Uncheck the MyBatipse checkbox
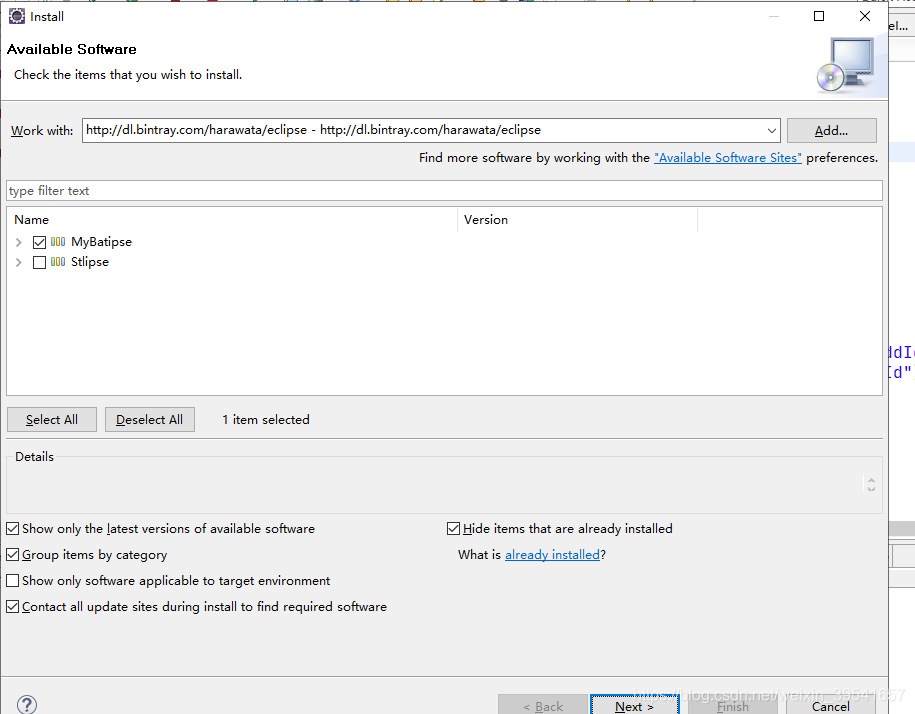Screen dimensions: 915x714 (x=39, y=242)
